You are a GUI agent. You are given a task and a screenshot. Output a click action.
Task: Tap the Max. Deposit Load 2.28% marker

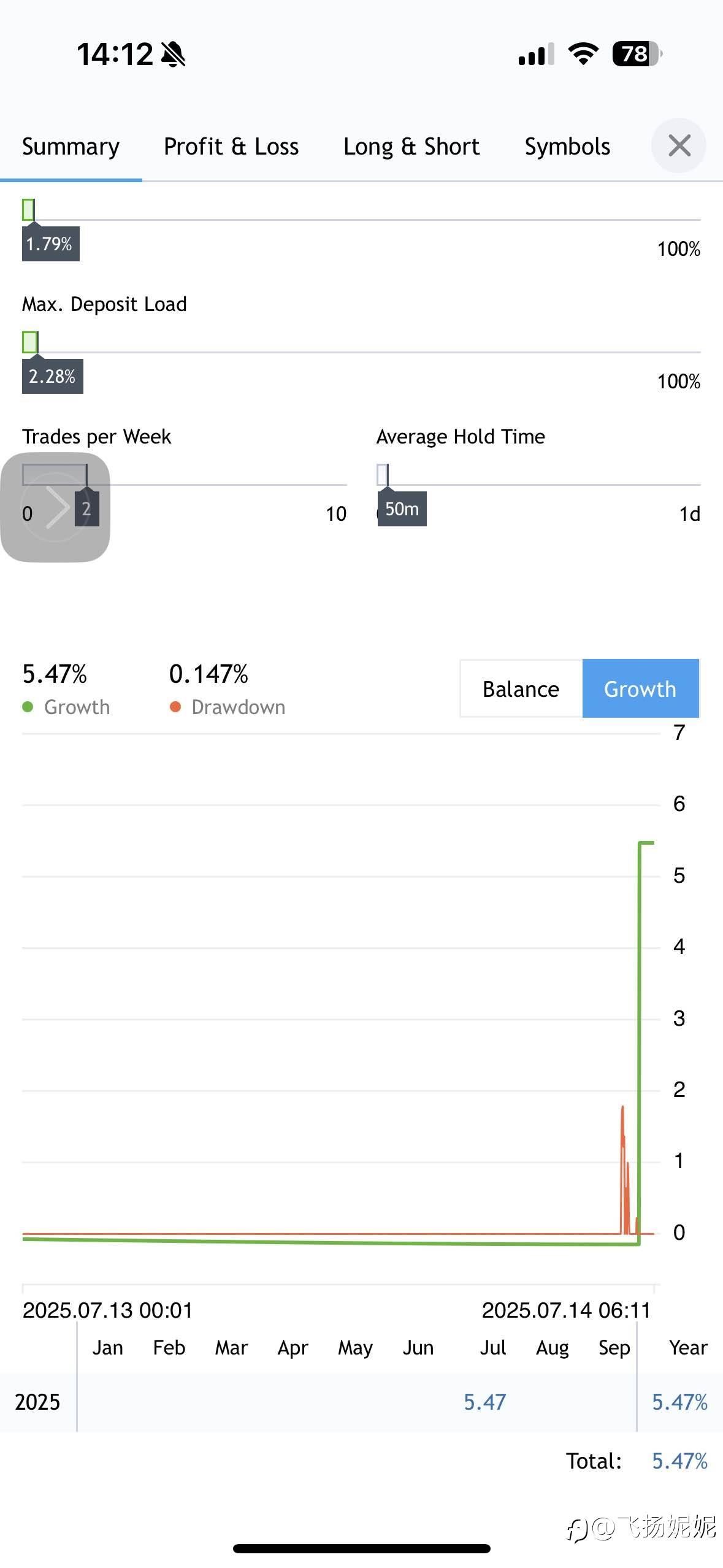pos(52,376)
